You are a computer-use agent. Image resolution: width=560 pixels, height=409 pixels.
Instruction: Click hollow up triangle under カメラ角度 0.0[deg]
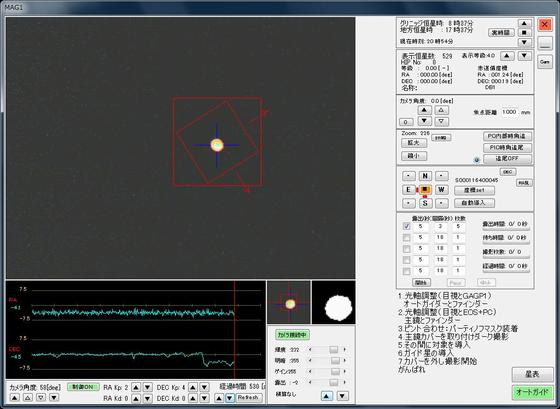click(441, 110)
